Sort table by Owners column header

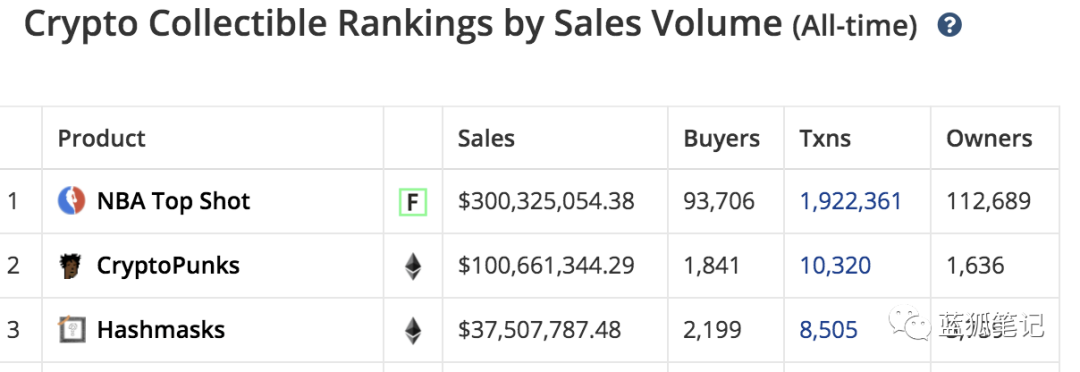point(989,138)
